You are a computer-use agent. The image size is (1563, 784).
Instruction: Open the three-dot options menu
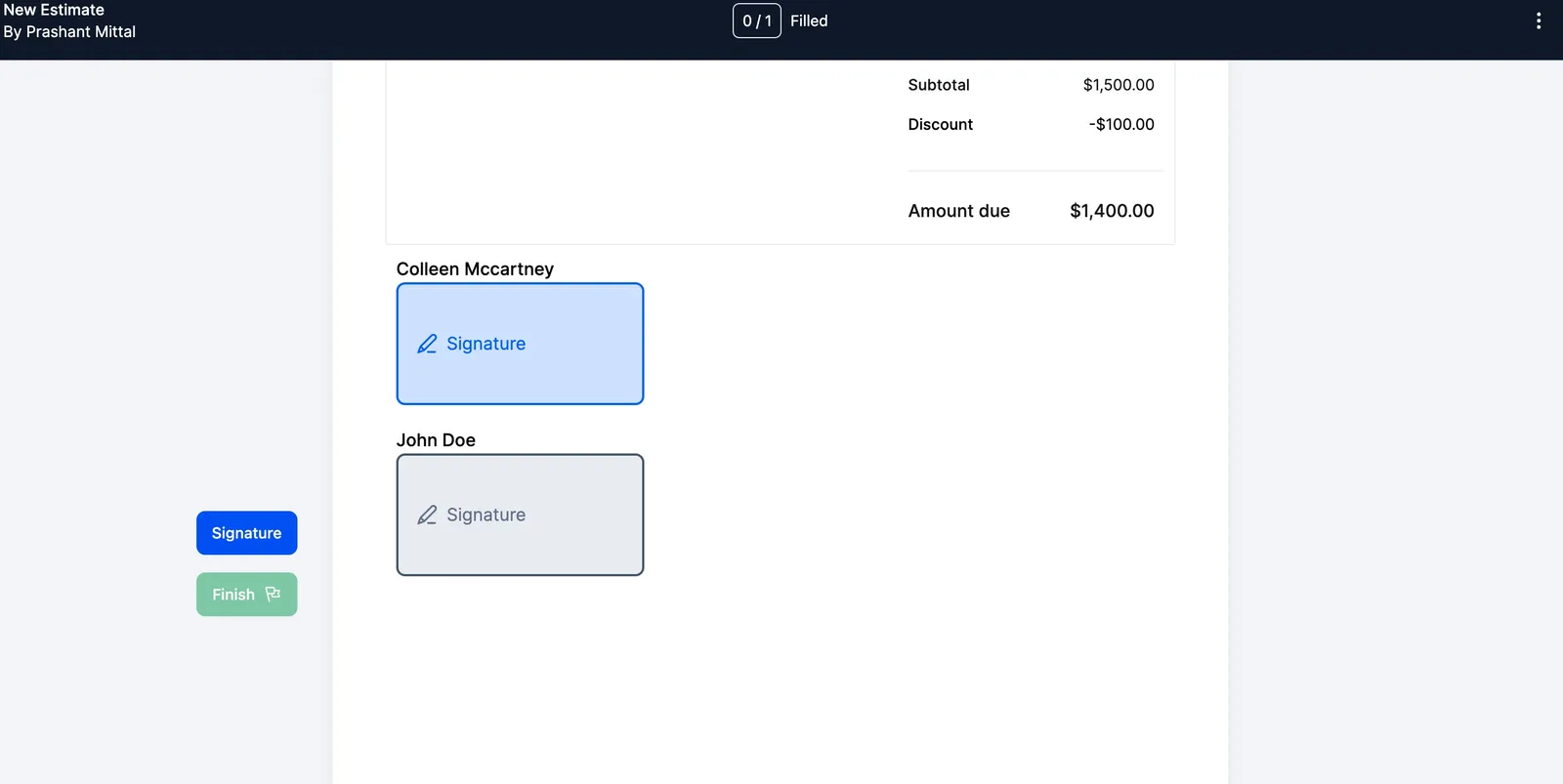click(x=1539, y=21)
